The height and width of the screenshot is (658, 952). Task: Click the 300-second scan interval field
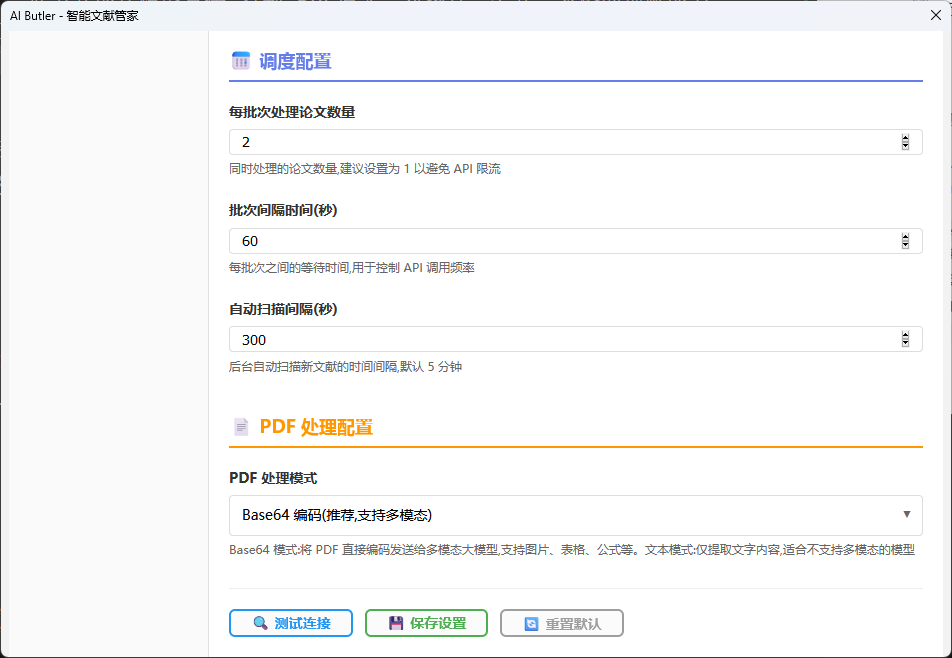click(x=500, y=339)
